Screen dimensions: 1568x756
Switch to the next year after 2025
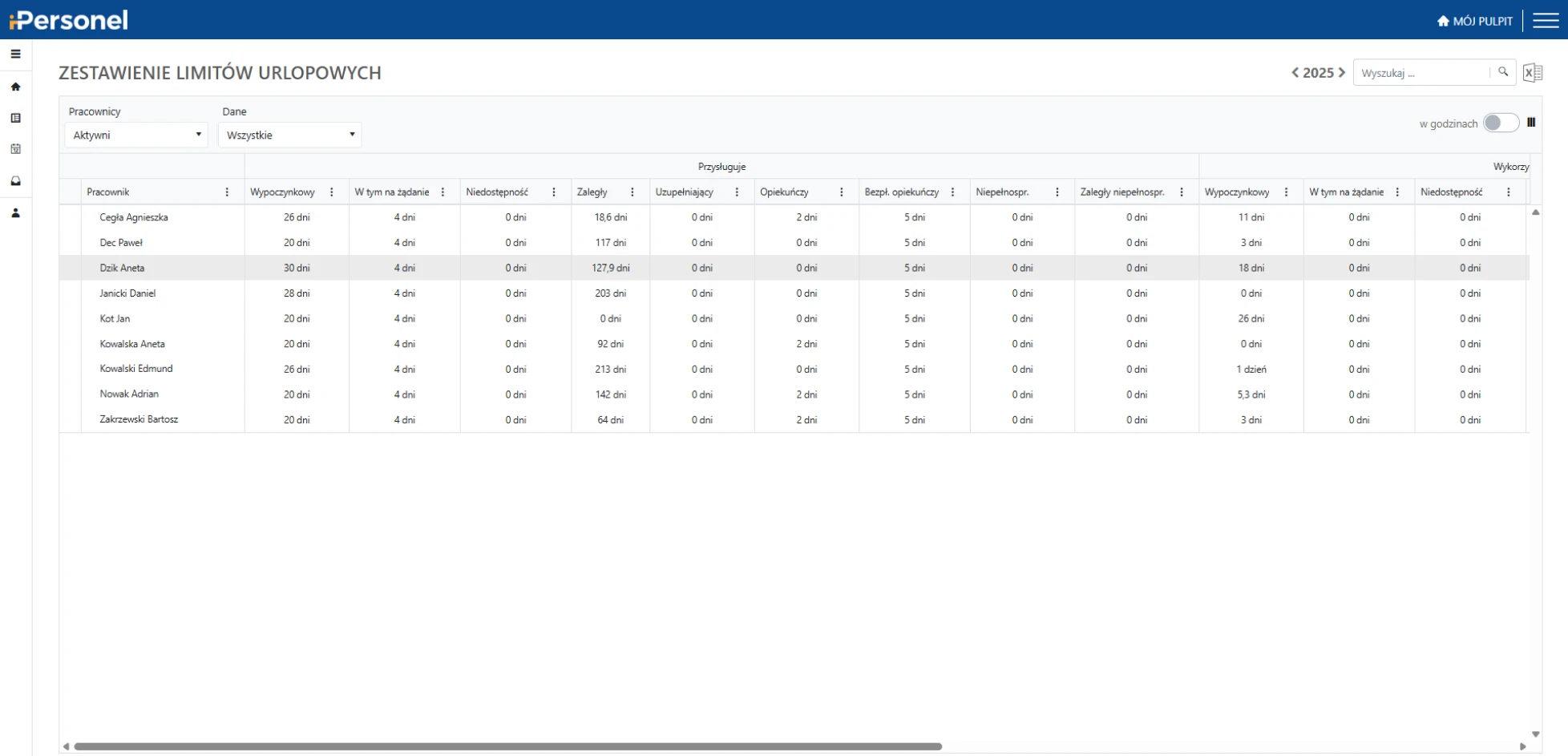pyautogui.click(x=1342, y=73)
